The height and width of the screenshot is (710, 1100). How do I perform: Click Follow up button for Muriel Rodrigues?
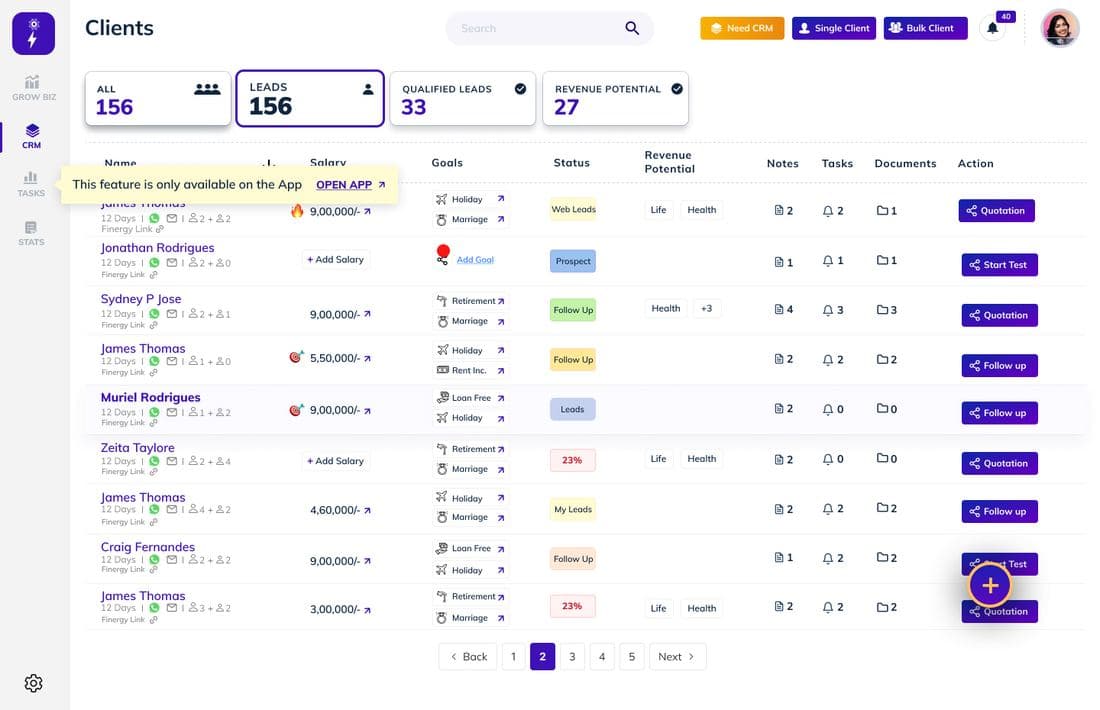(x=999, y=413)
